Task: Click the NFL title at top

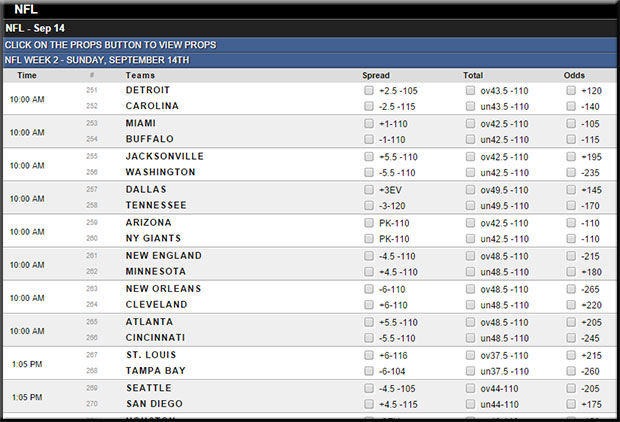Action: 26,9
